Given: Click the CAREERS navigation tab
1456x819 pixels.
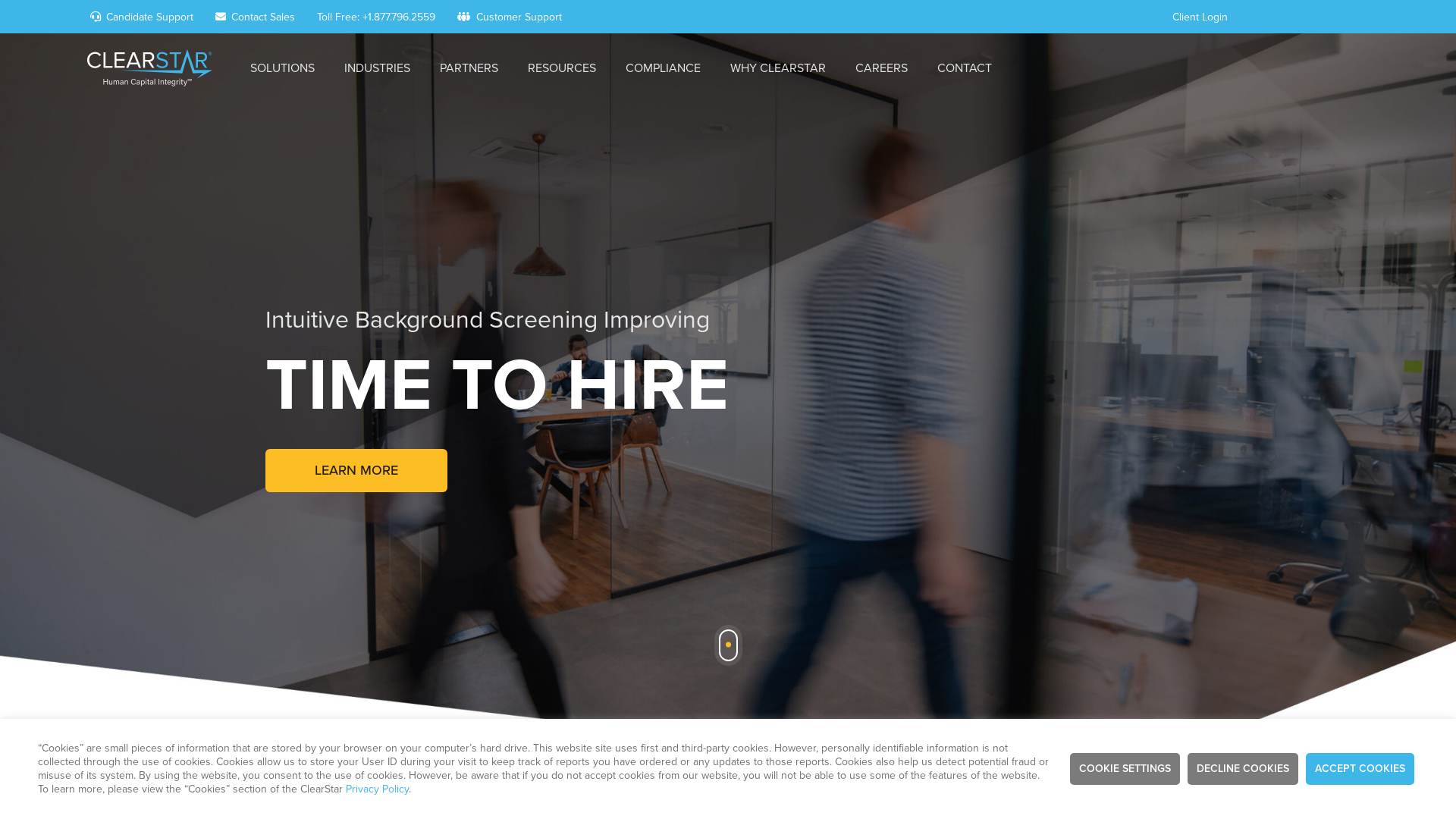Looking at the screenshot, I should (x=881, y=68).
